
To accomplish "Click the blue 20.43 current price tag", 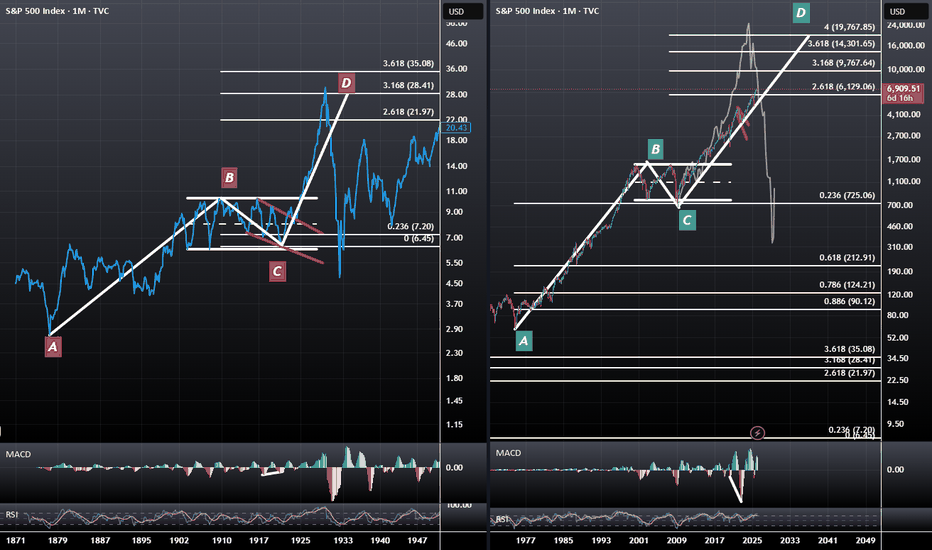I will tap(456, 128).
